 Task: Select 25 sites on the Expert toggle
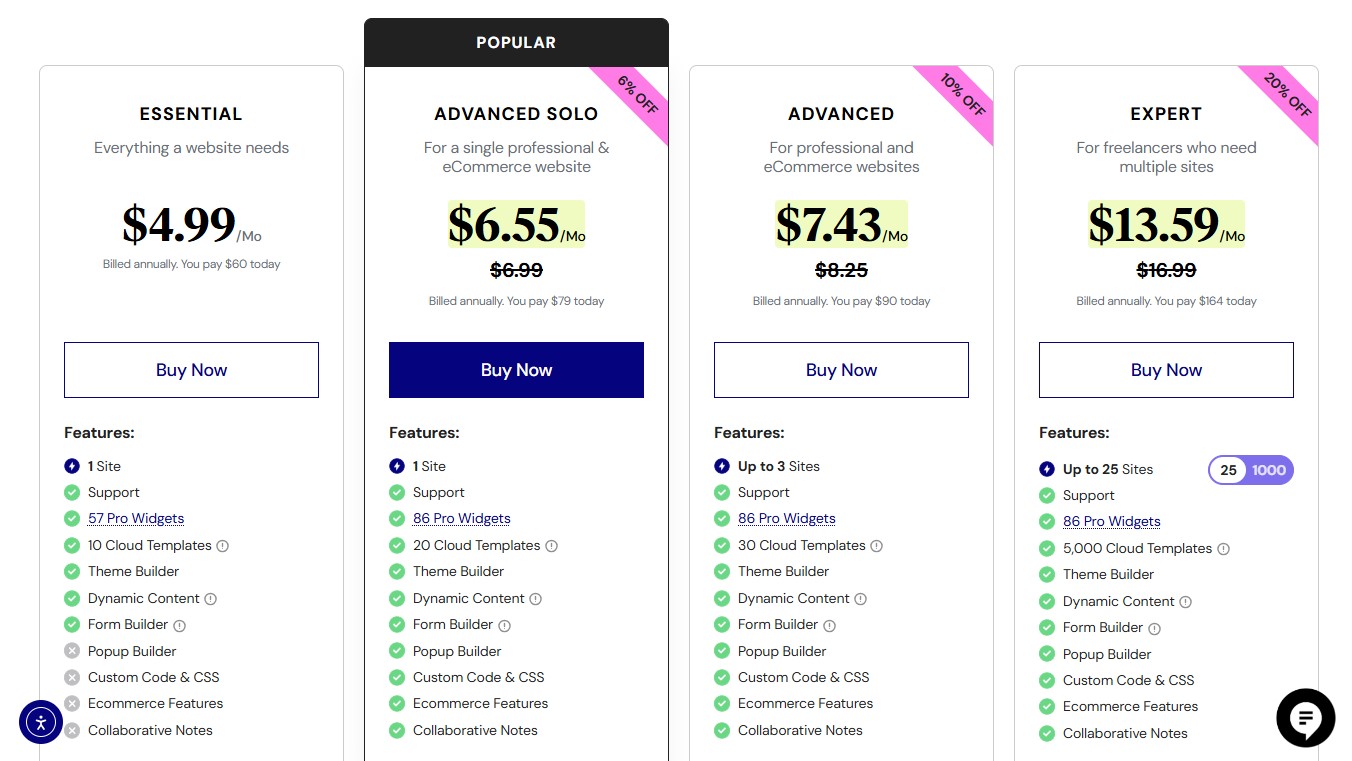tap(1227, 470)
